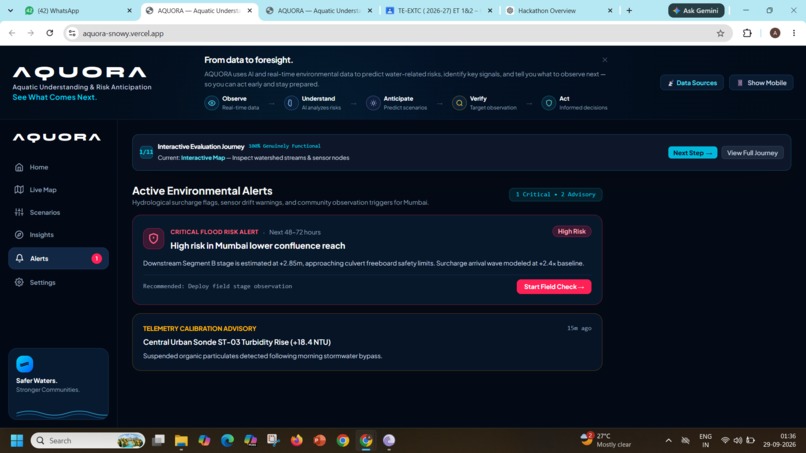806x453 pixels.
Task: Open the clock and date
Action: [780, 440]
